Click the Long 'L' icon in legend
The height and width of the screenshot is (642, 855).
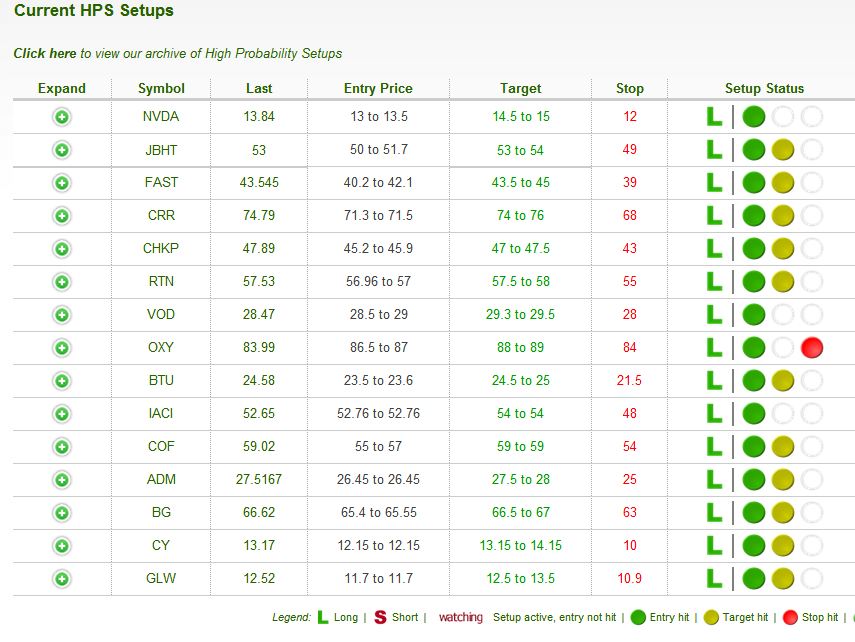click(323, 618)
